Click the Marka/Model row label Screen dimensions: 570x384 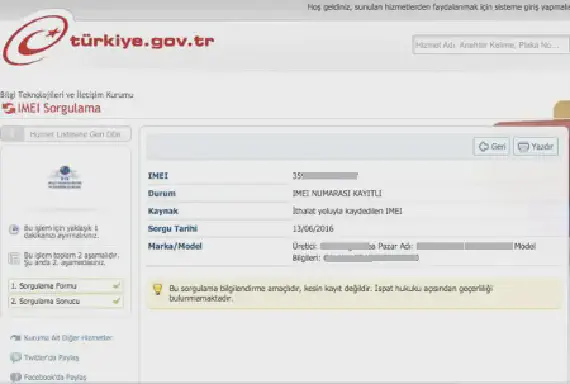(x=175, y=246)
